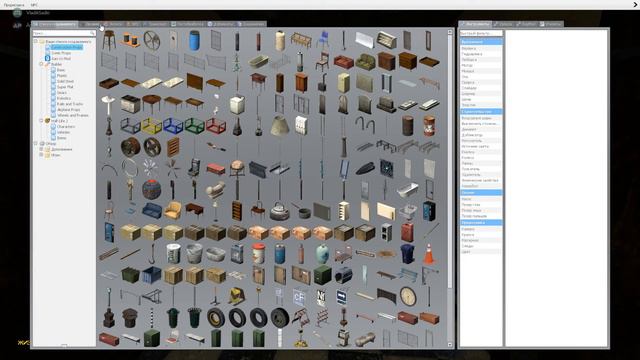
Task: Click the spawn list search field
Action: click(64, 33)
